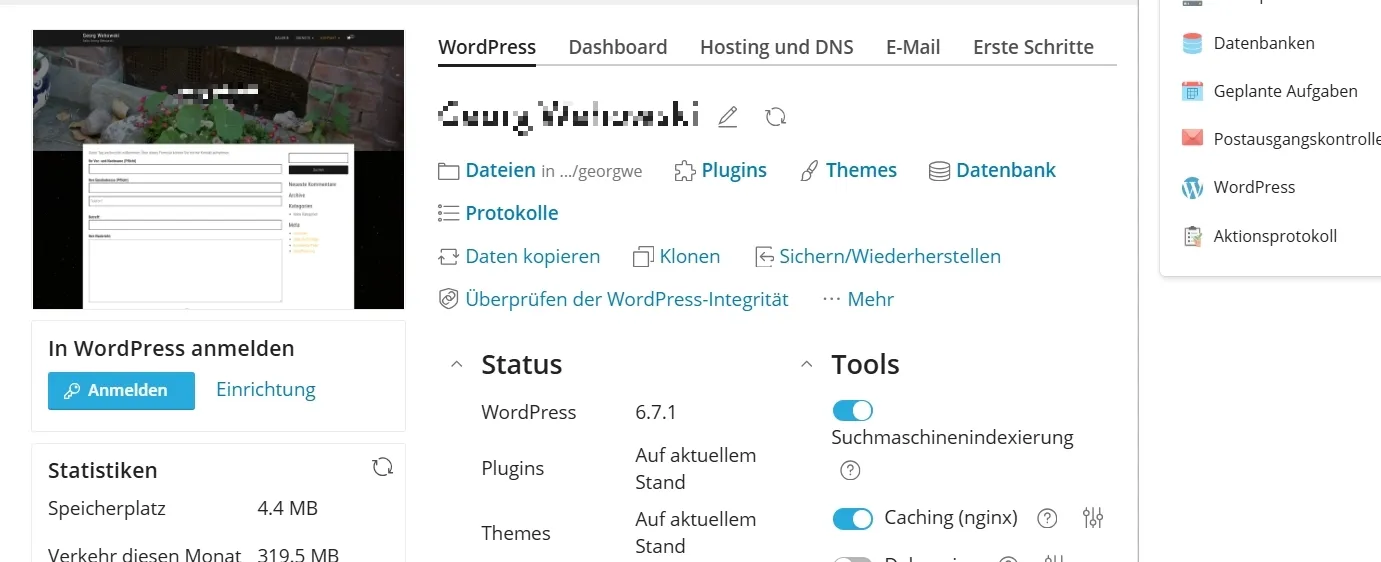
Task: Click the Speicherplatz 4.4 MB value
Action: [x=288, y=509]
